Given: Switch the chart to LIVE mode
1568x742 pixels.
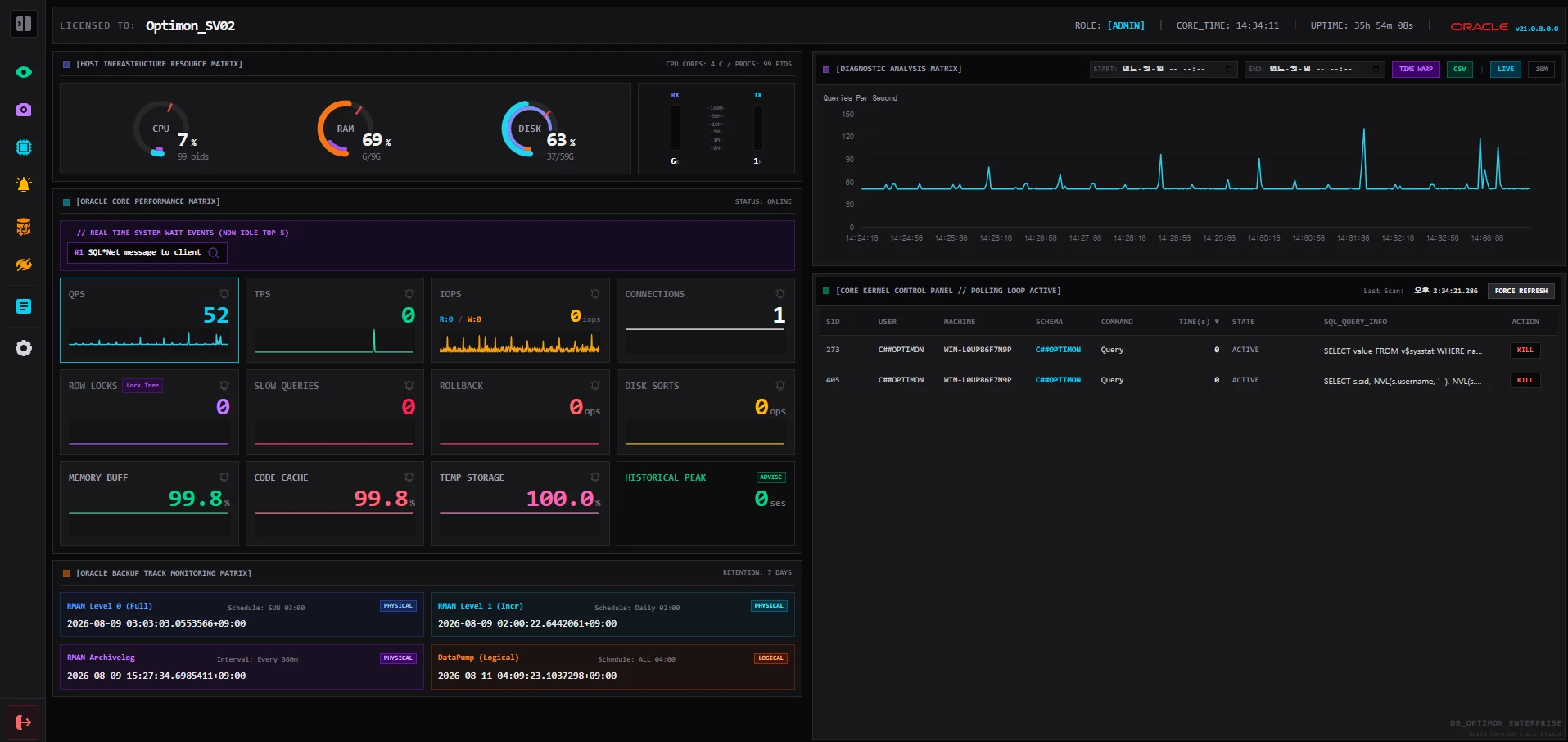Looking at the screenshot, I should coord(1506,69).
